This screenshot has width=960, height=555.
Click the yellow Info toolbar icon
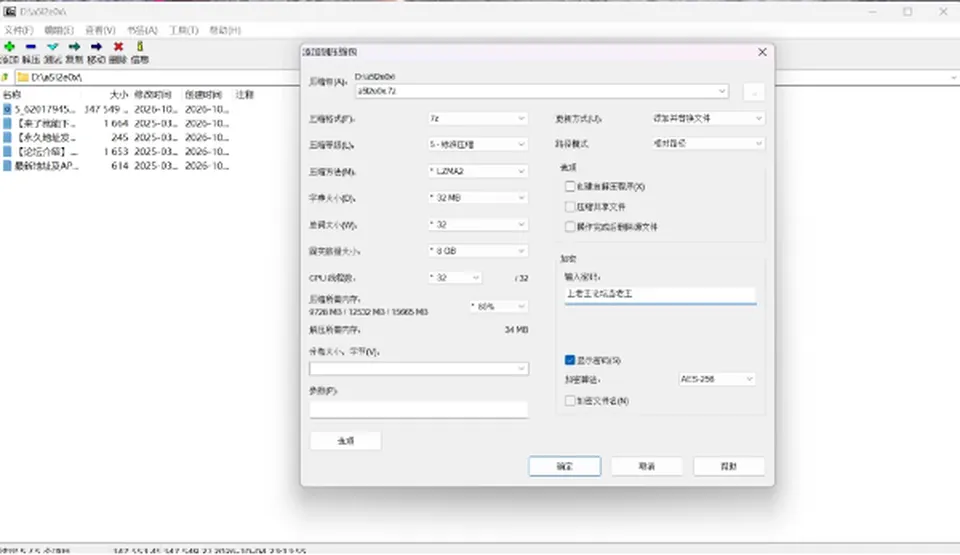point(140,47)
